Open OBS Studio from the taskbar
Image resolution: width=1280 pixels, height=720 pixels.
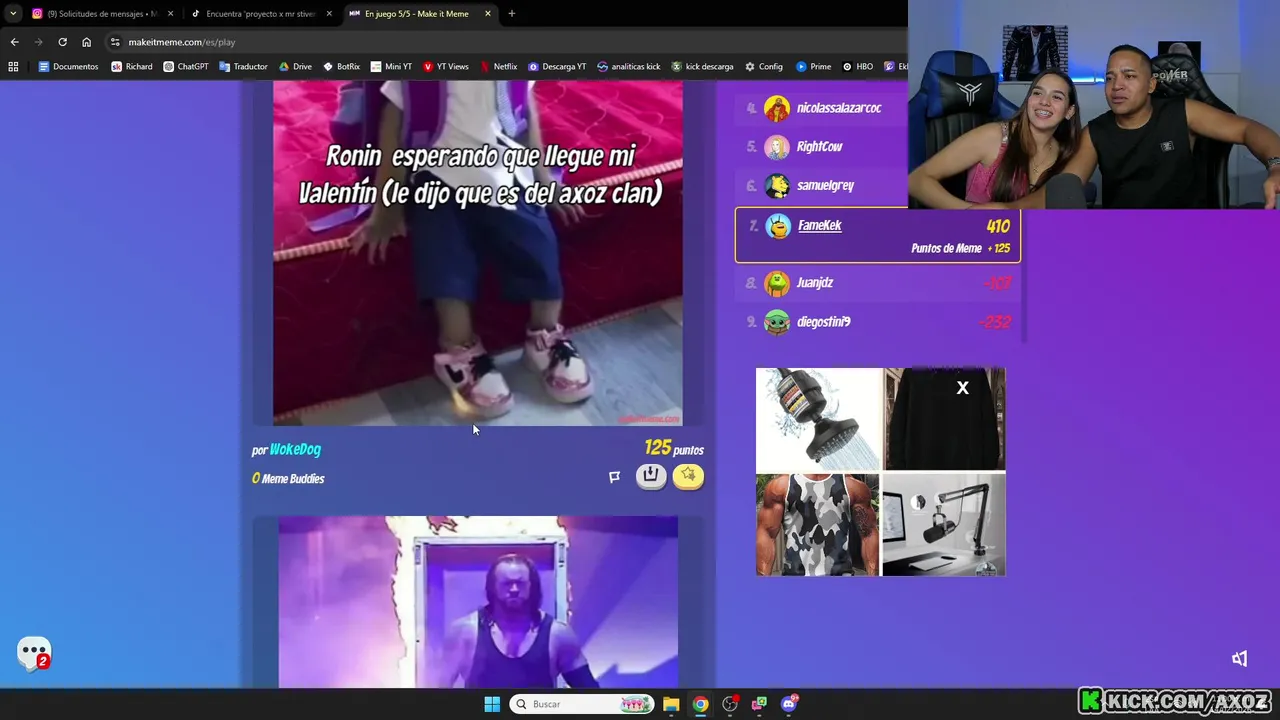coord(730,704)
